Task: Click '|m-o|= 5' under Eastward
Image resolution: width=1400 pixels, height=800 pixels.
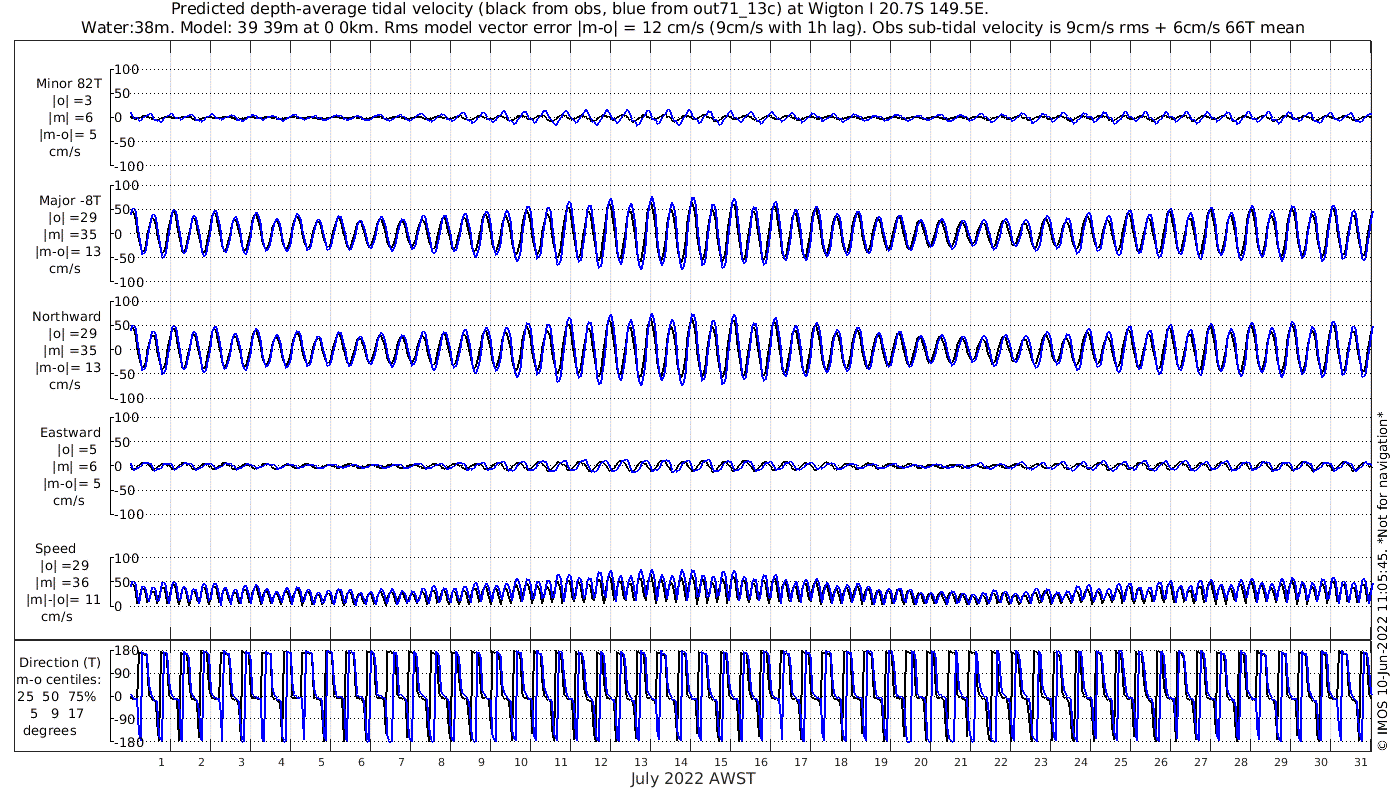Action: click(x=71, y=483)
